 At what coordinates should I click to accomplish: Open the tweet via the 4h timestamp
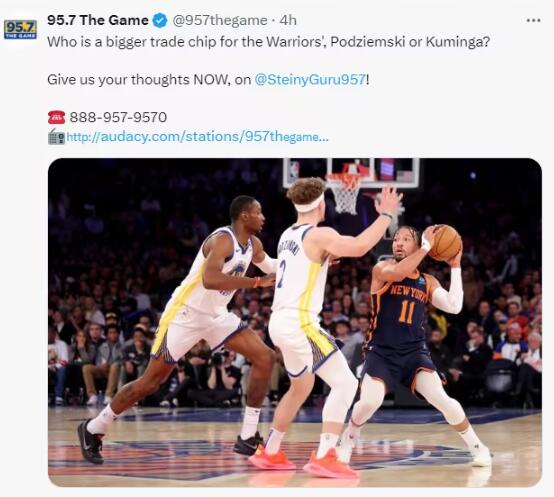point(288,20)
